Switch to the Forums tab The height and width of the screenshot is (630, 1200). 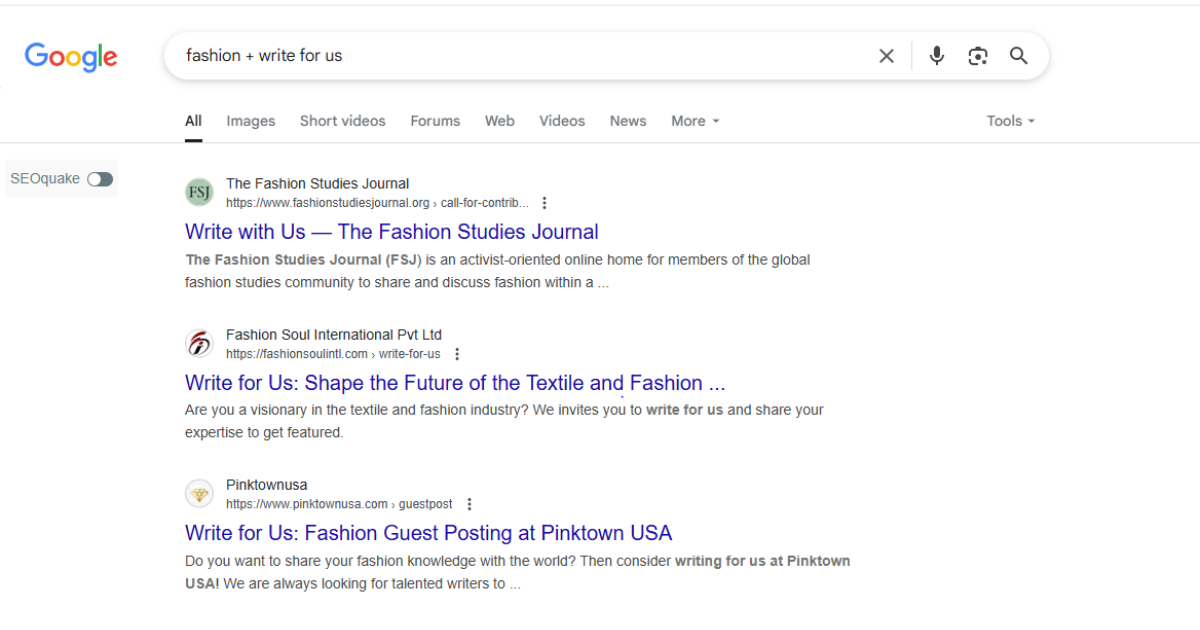pyautogui.click(x=435, y=121)
